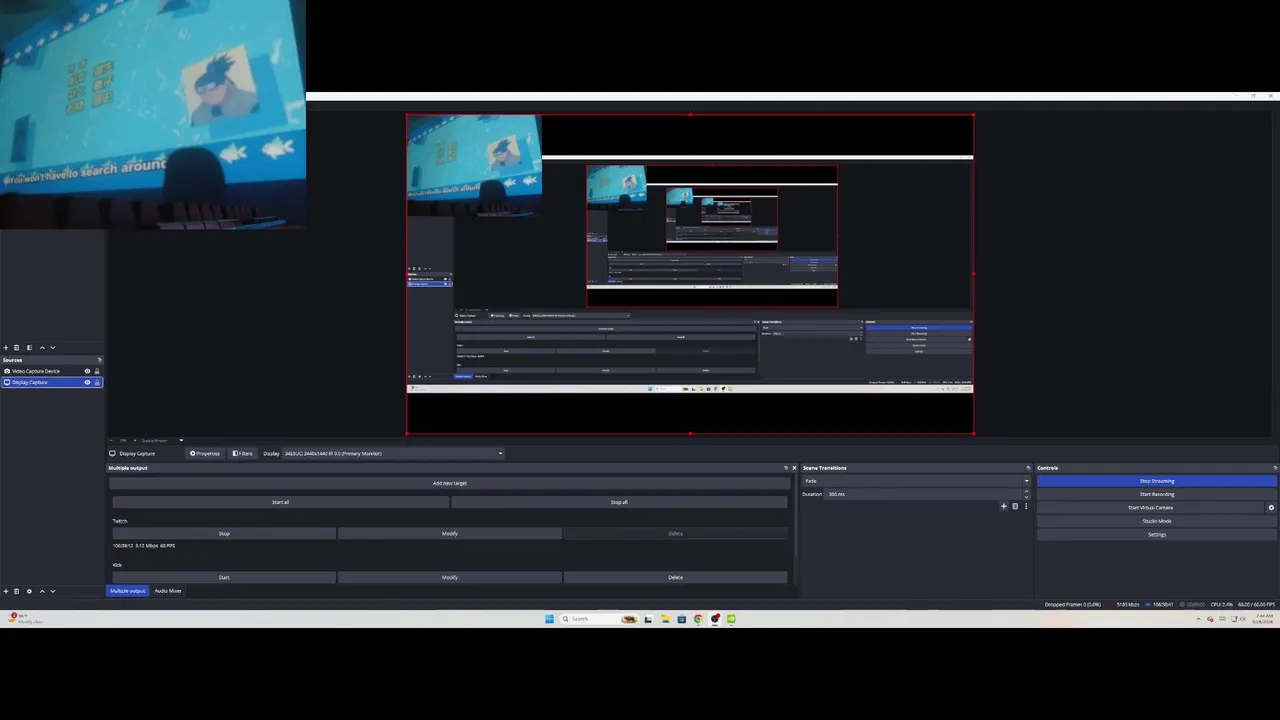The image size is (1280, 720).
Task: Open virtual camera settings gear icon
Action: click(1271, 508)
